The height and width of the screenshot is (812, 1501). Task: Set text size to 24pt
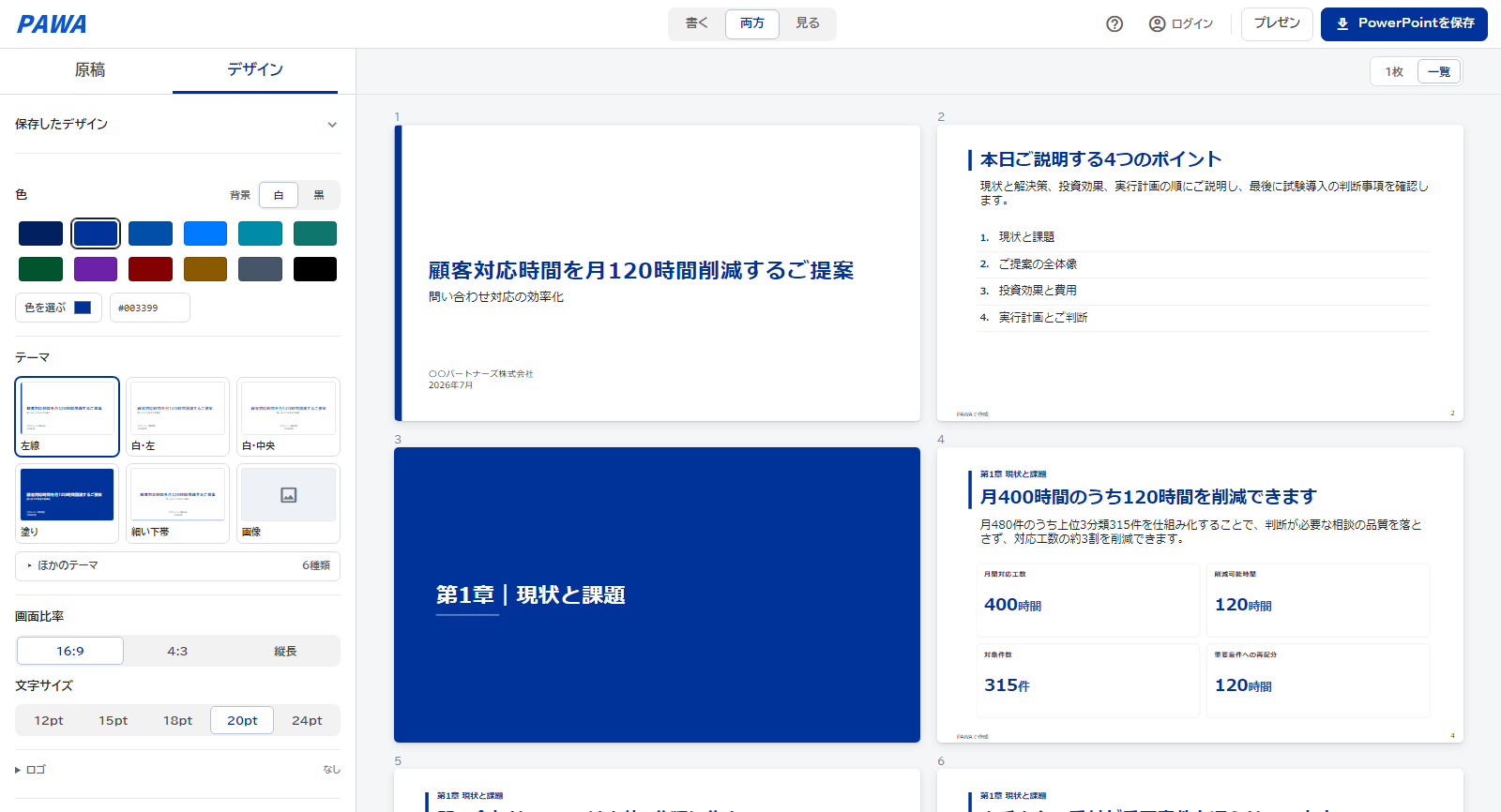(307, 720)
